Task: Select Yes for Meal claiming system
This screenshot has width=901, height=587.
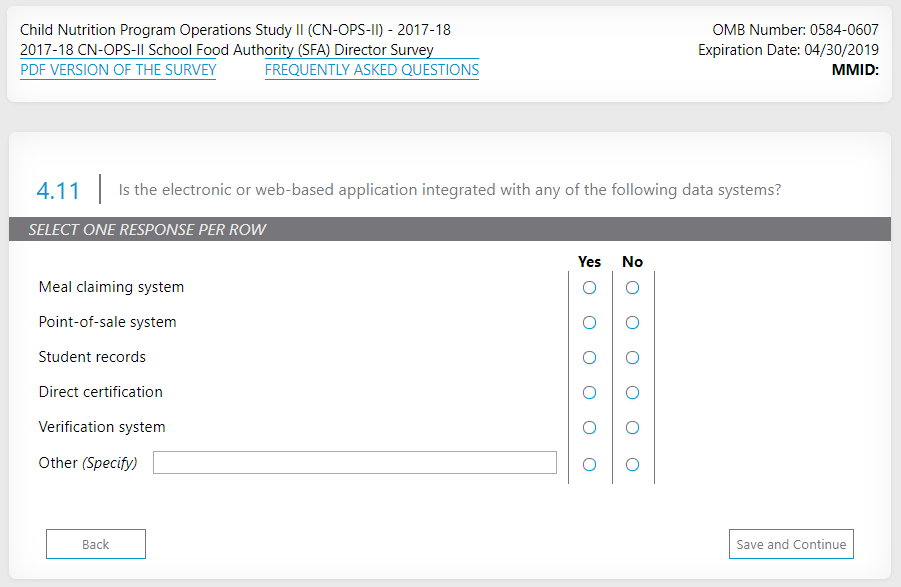Action: [x=589, y=288]
